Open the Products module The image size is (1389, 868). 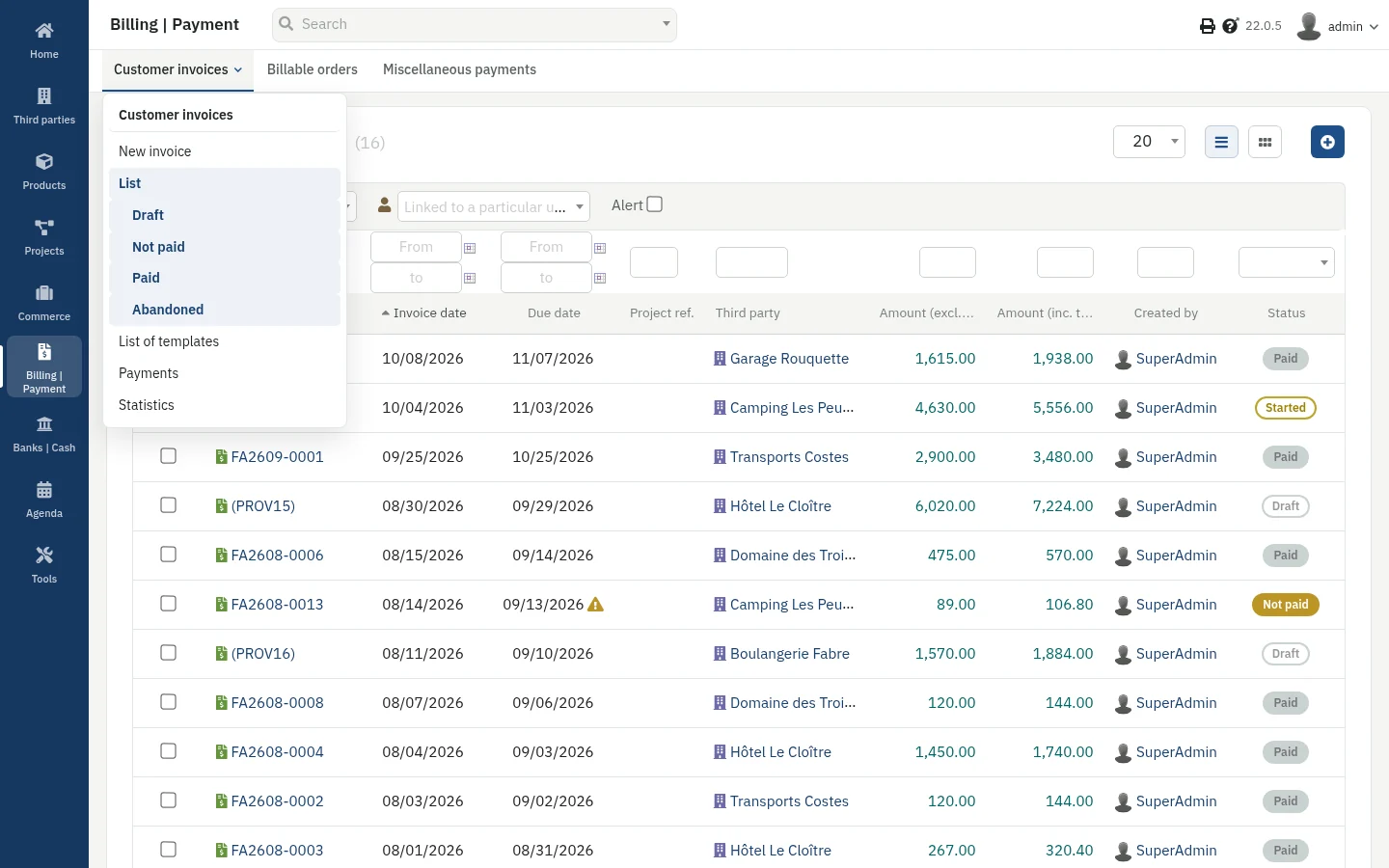tap(44, 172)
